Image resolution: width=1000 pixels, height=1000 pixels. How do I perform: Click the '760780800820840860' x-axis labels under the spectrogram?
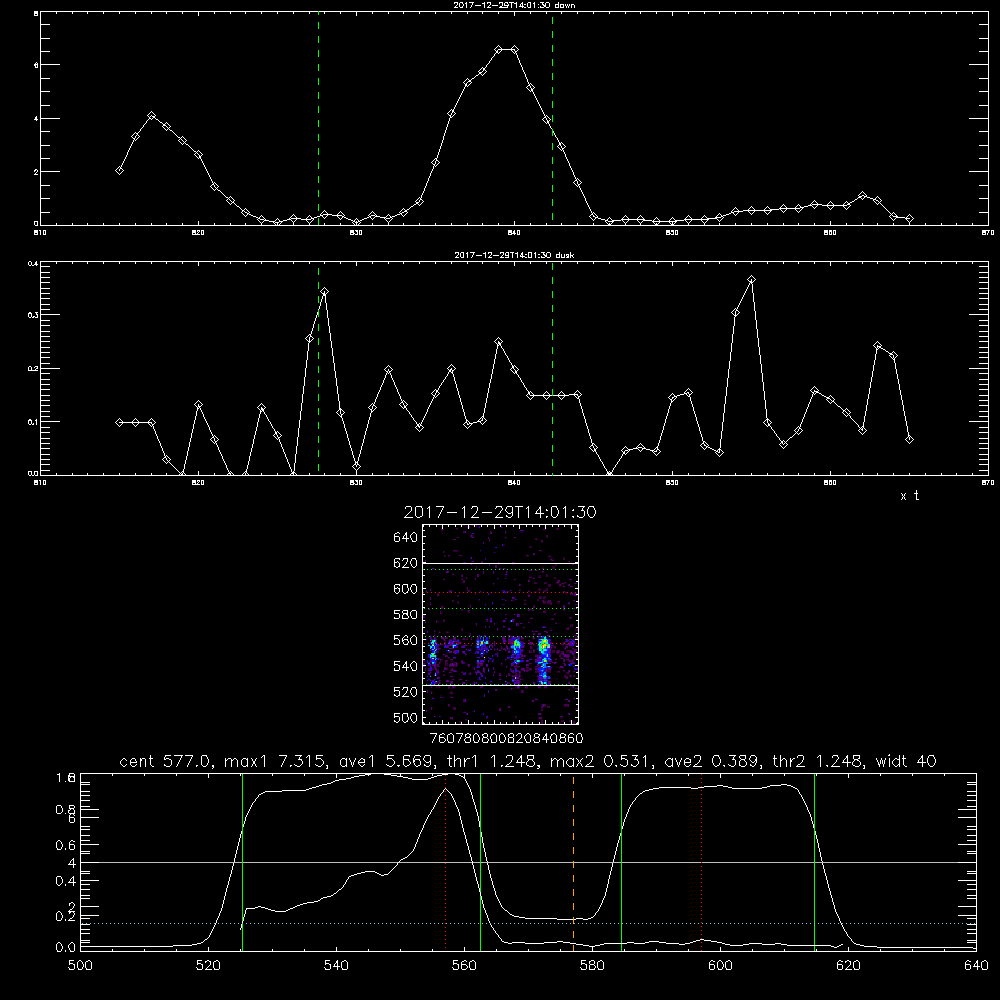[x=507, y=739]
